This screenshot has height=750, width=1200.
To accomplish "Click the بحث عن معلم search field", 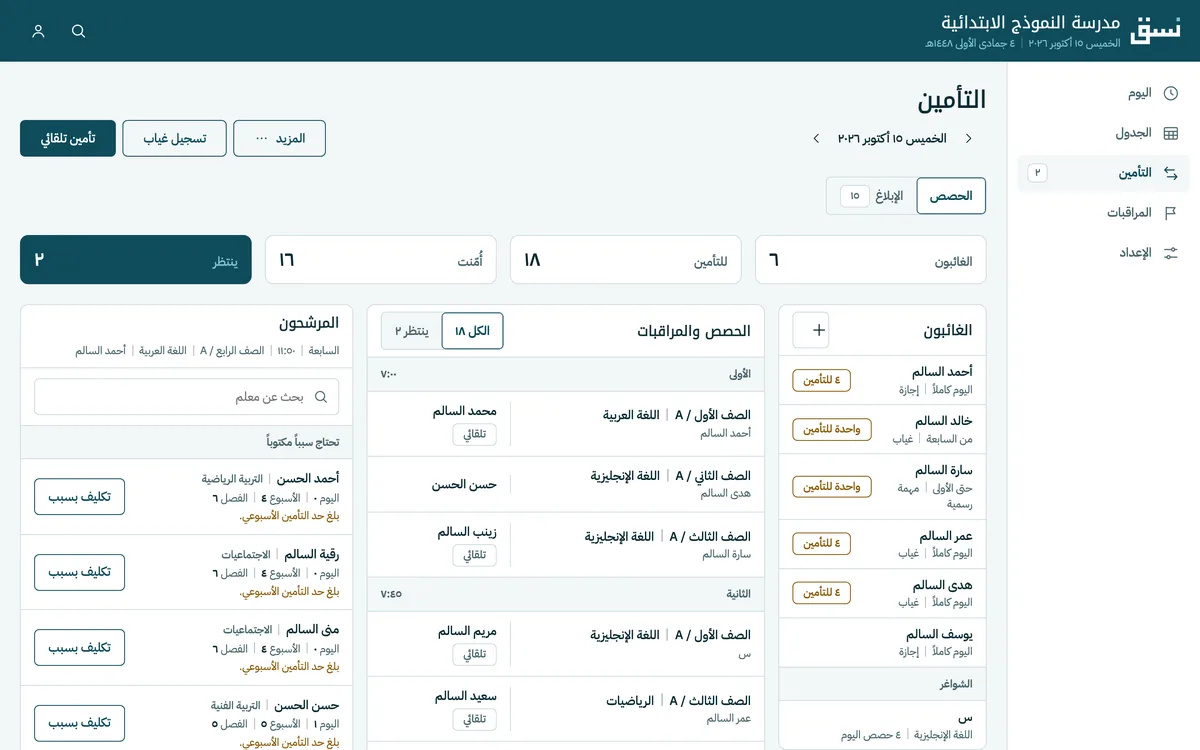I will click(x=186, y=397).
